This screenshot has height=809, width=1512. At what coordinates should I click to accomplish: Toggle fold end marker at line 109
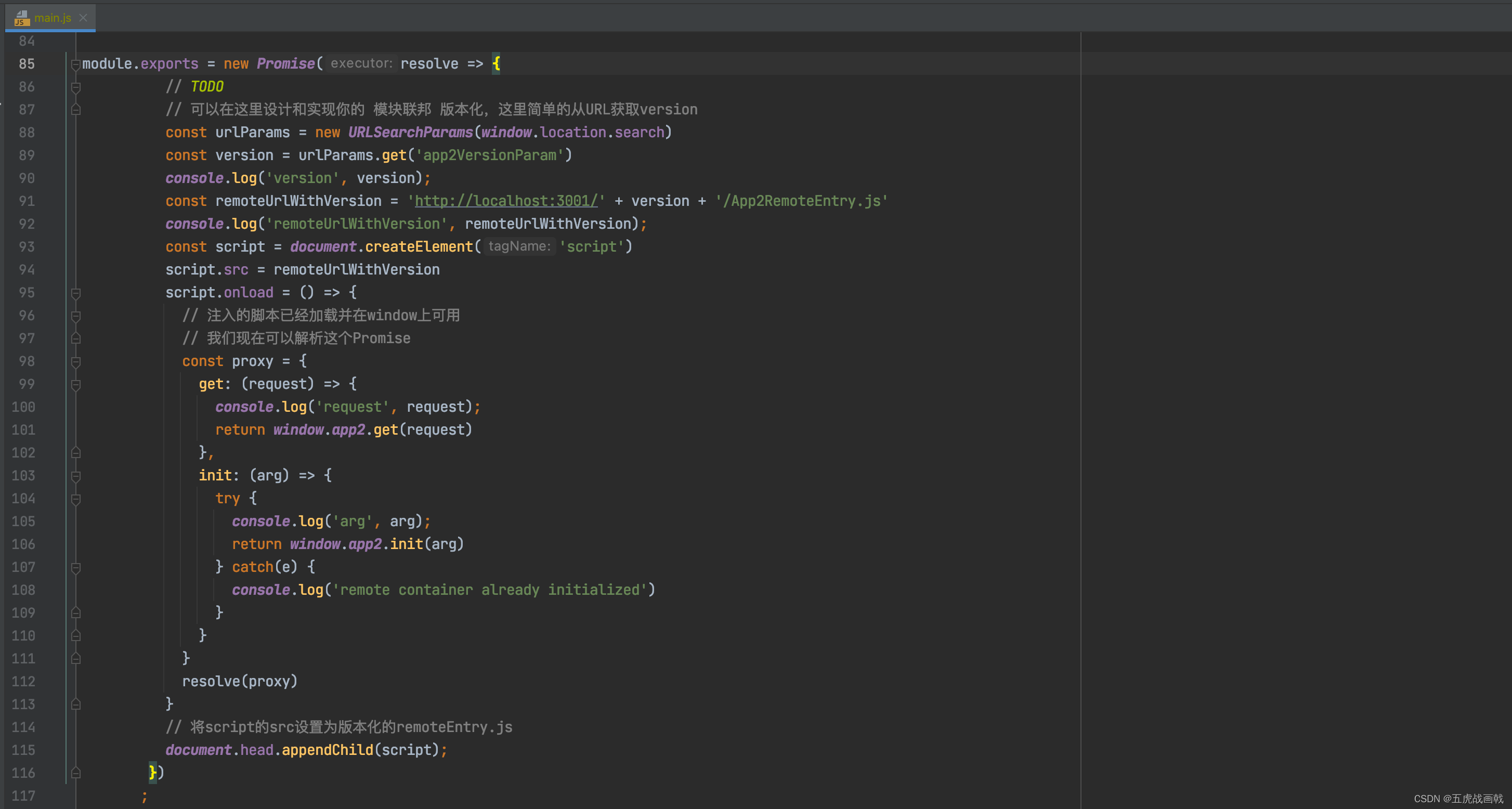pyautogui.click(x=76, y=613)
